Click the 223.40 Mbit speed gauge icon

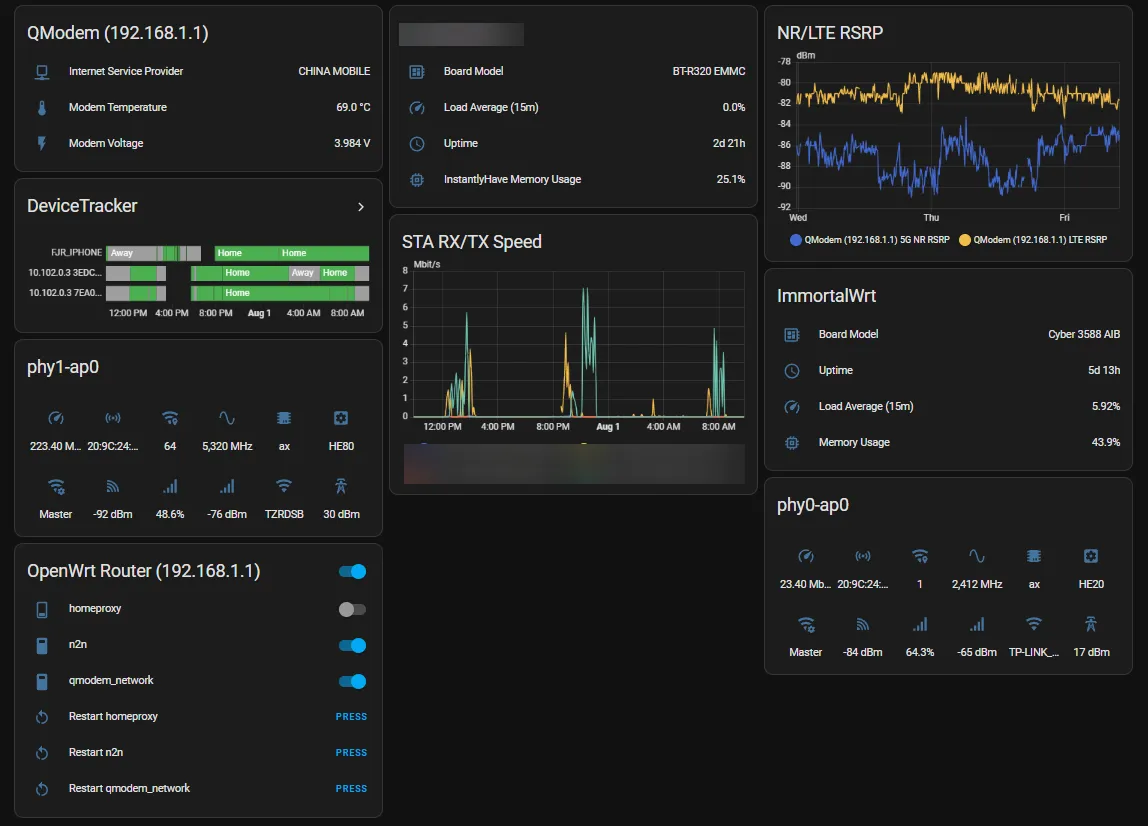56,418
